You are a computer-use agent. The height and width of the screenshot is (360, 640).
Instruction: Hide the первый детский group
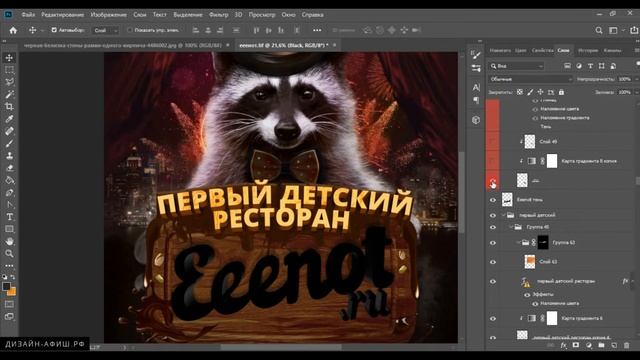(493, 215)
